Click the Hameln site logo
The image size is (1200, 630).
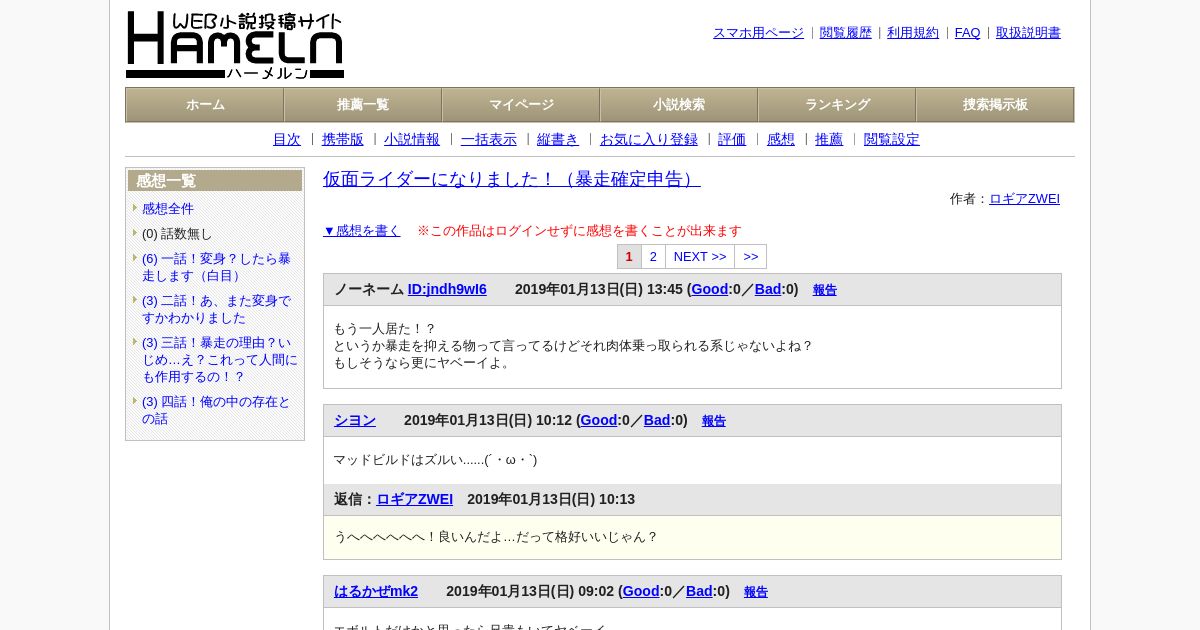coord(235,45)
